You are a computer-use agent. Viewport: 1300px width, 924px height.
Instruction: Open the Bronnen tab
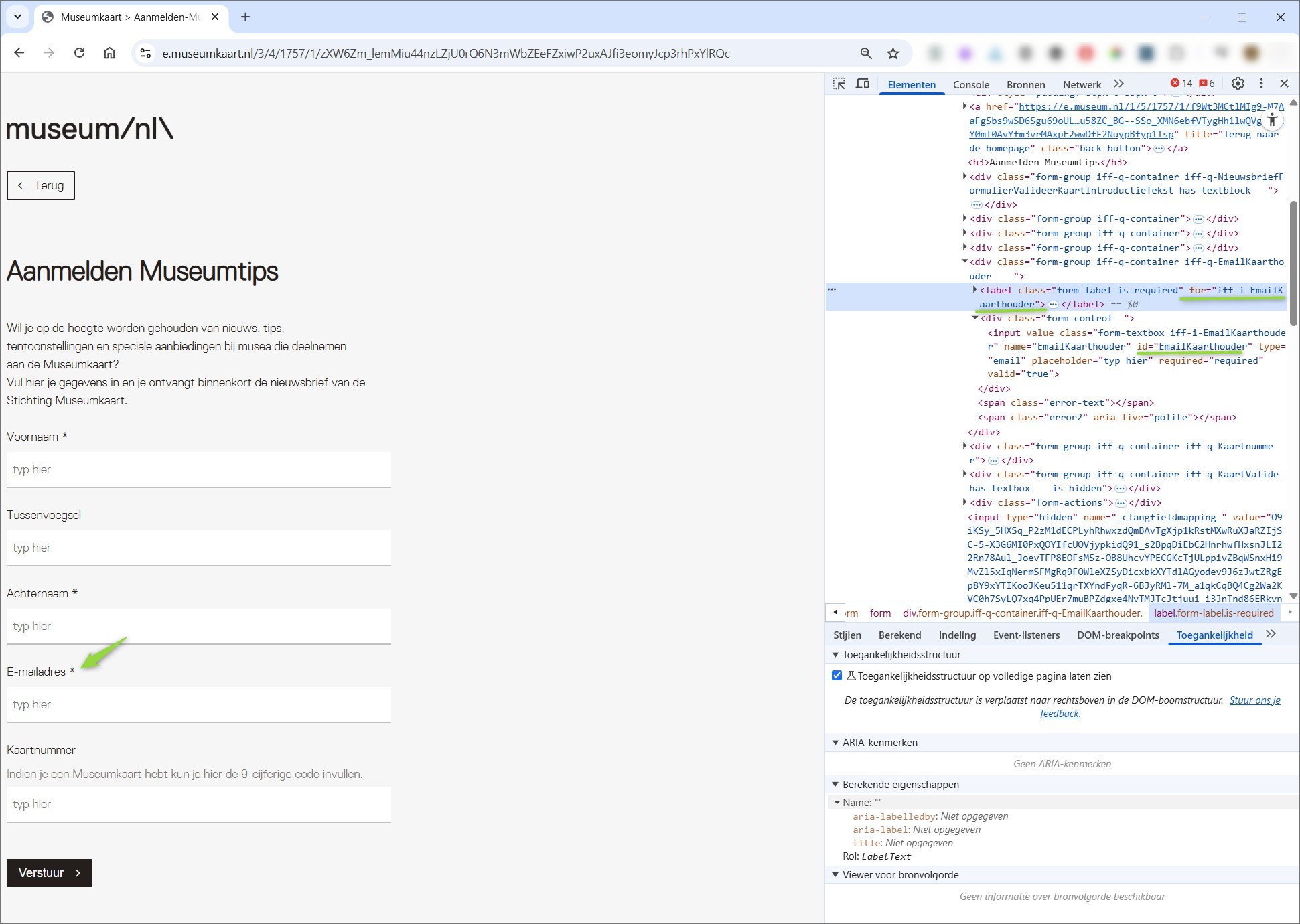1025,84
